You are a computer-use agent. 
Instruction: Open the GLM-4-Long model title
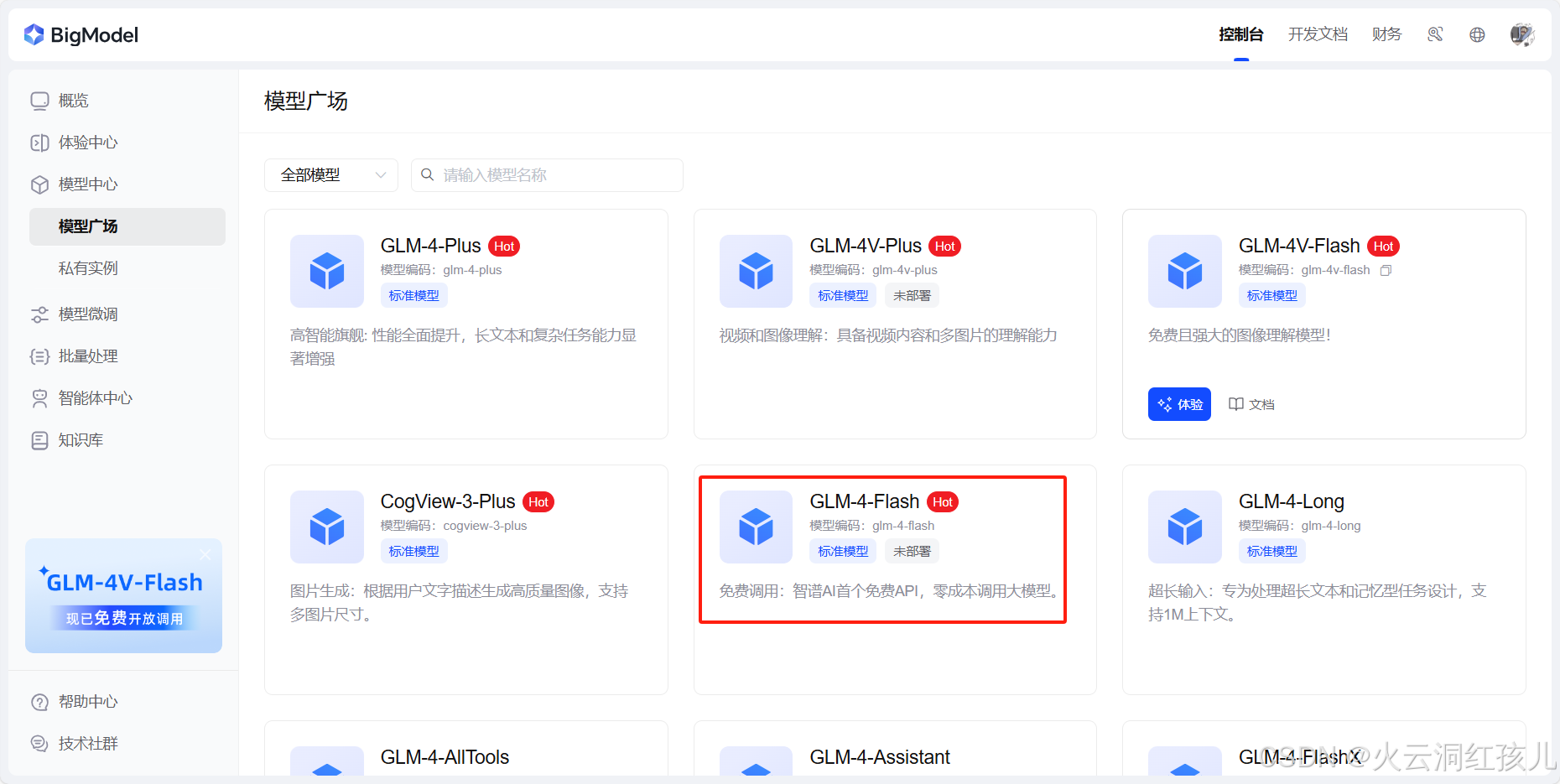click(1292, 501)
